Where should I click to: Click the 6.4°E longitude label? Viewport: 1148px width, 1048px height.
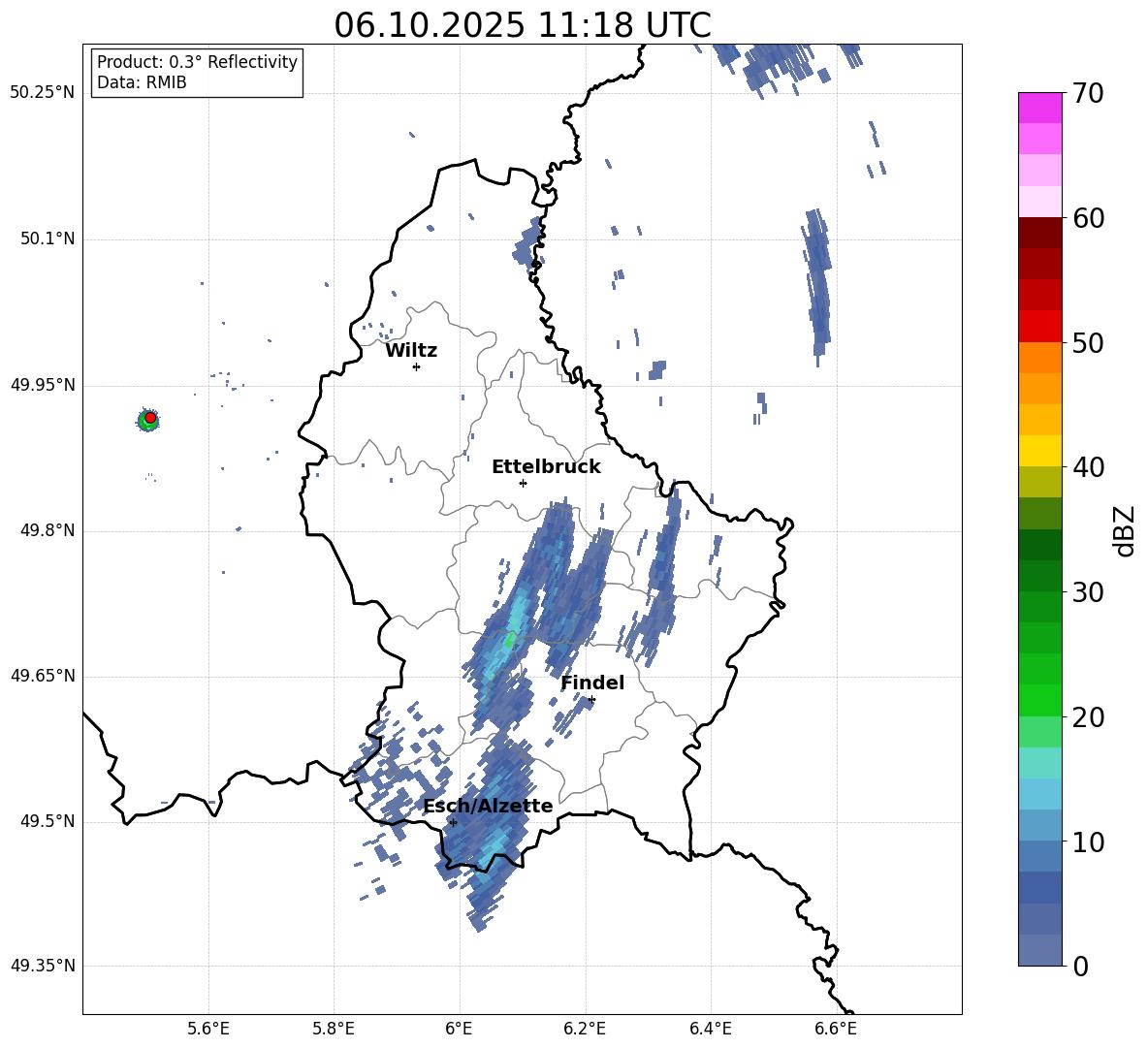[x=710, y=1029]
